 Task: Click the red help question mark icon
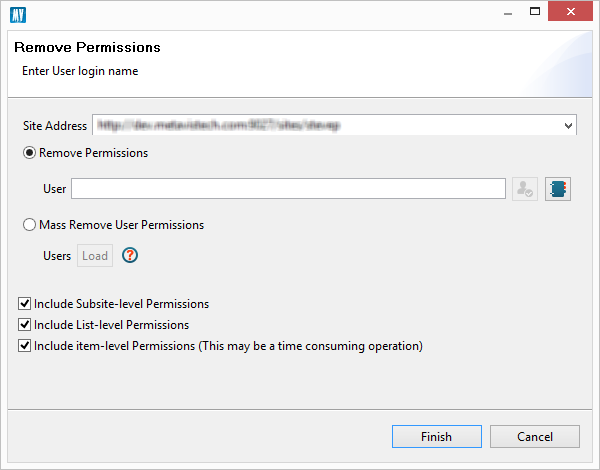click(129, 255)
